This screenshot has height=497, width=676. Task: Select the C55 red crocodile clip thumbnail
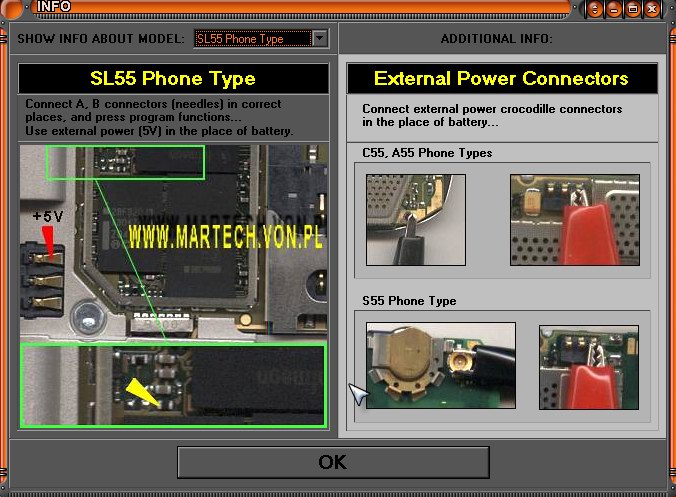coord(575,219)
